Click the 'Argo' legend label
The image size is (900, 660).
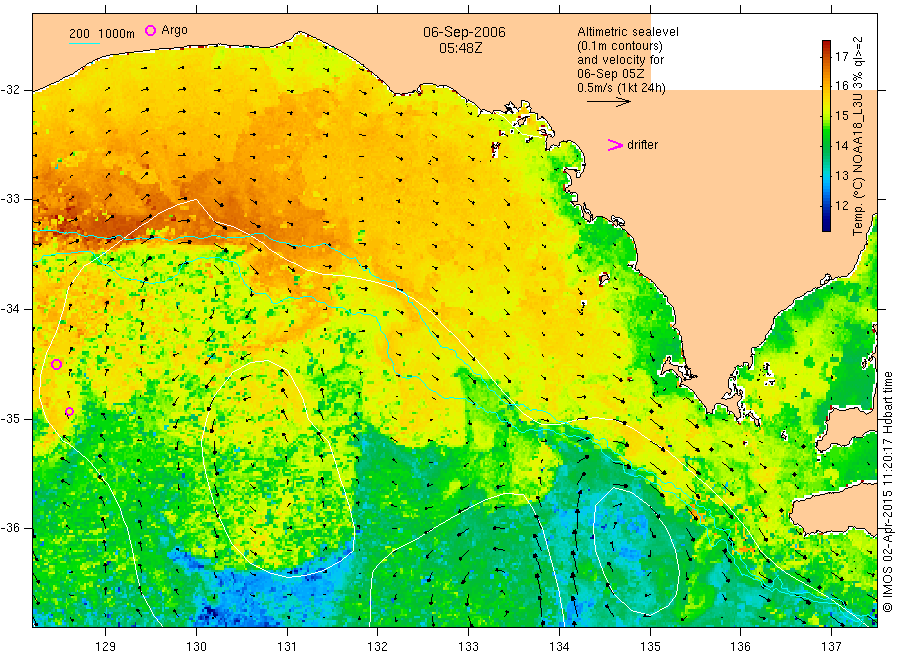coord(174,30)
